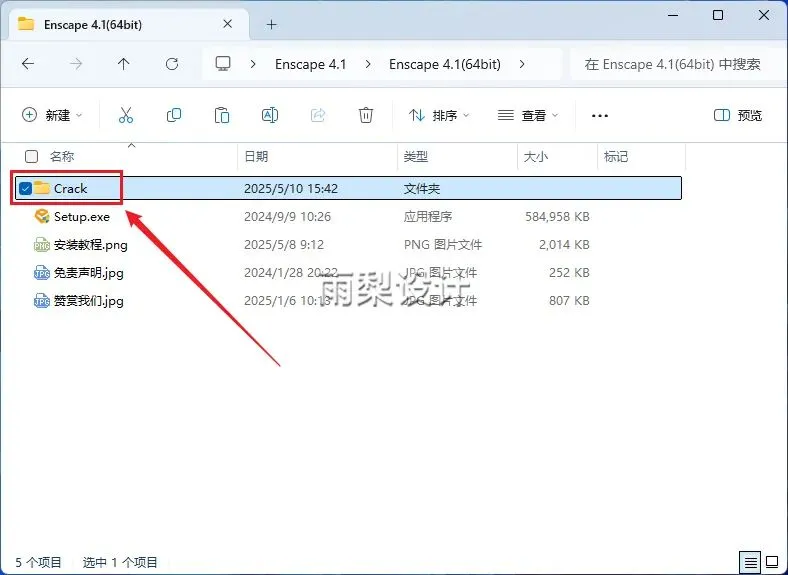The image size is (788, 575).
Task: Open the 新建 (New) dropdown
Action: click(x=52, y=115)
